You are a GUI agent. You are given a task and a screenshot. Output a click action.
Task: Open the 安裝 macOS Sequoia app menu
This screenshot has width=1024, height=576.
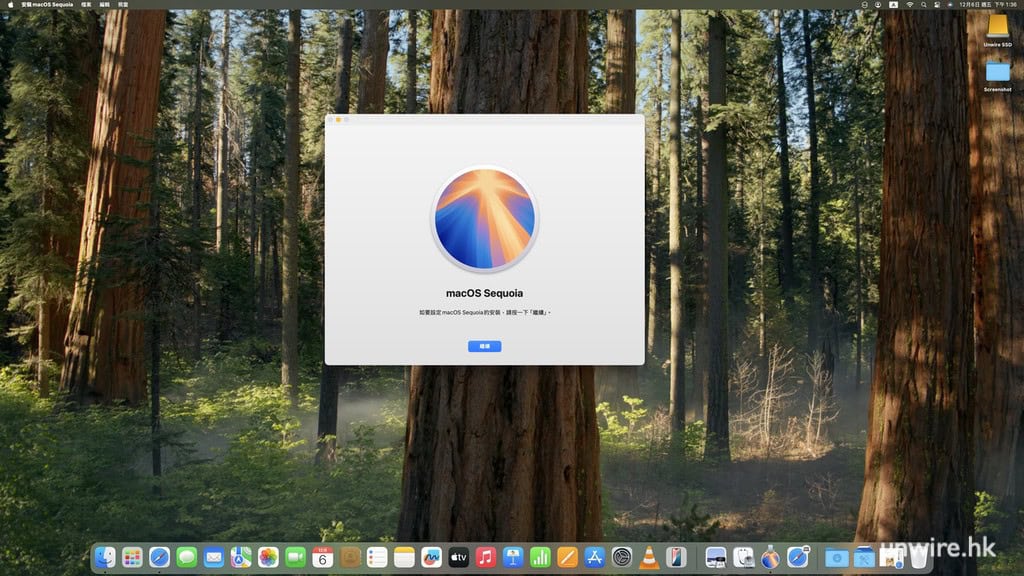[47, 4]
